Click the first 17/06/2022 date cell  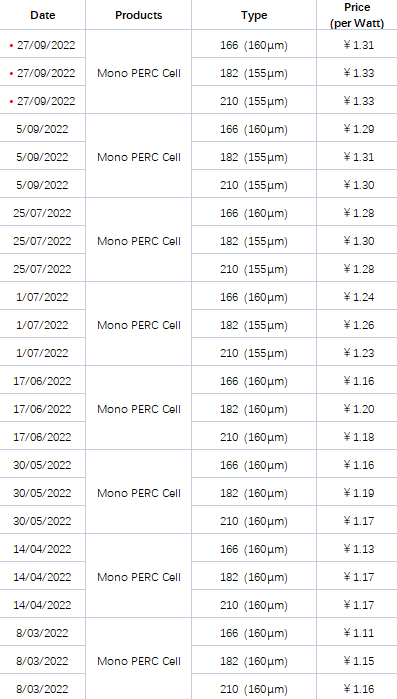42,381
